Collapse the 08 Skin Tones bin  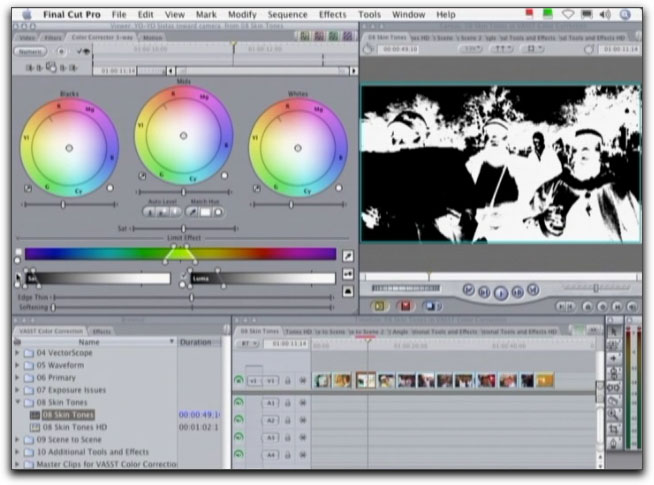tap(17, 401)
